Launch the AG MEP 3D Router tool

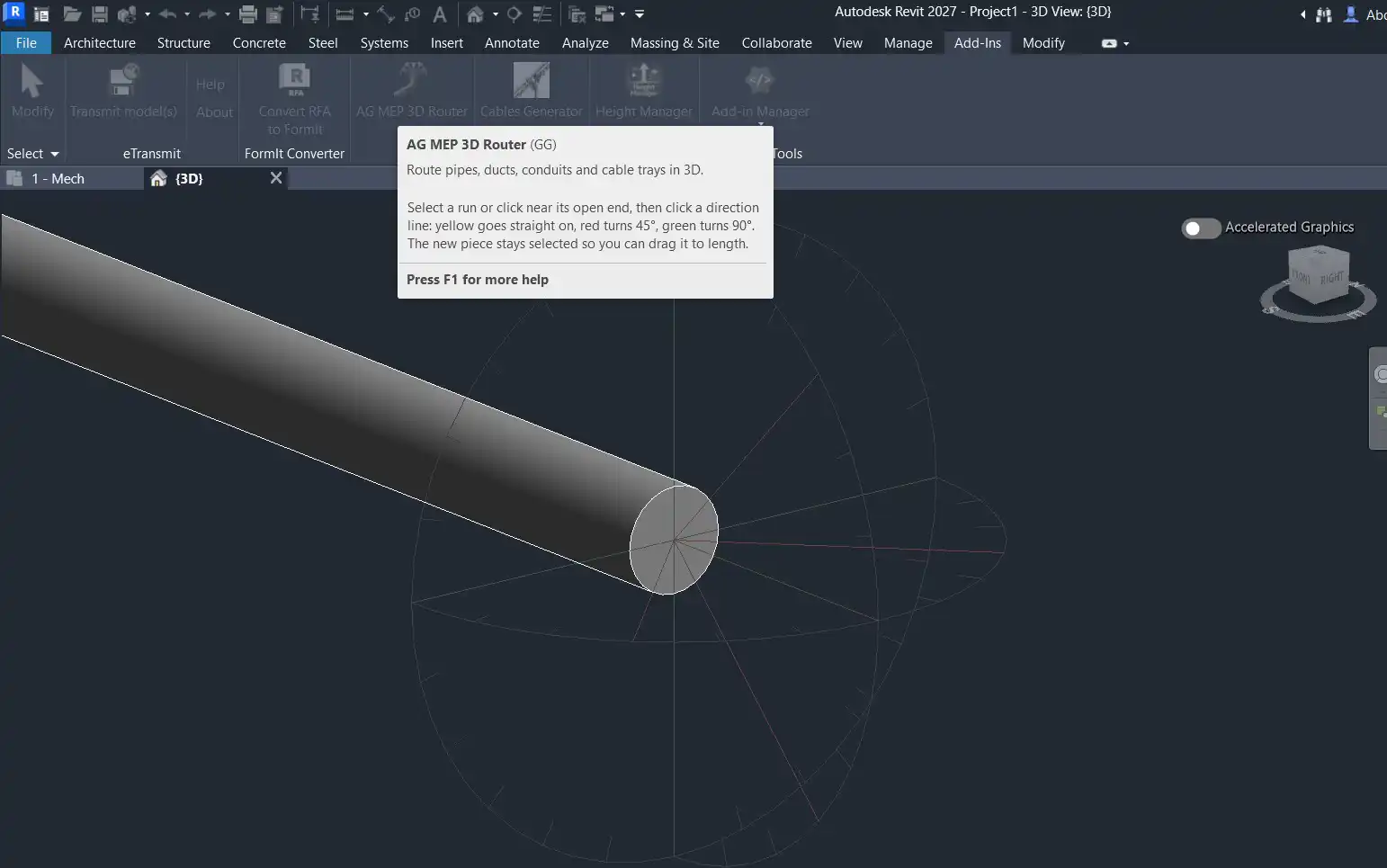coord(411,91)
